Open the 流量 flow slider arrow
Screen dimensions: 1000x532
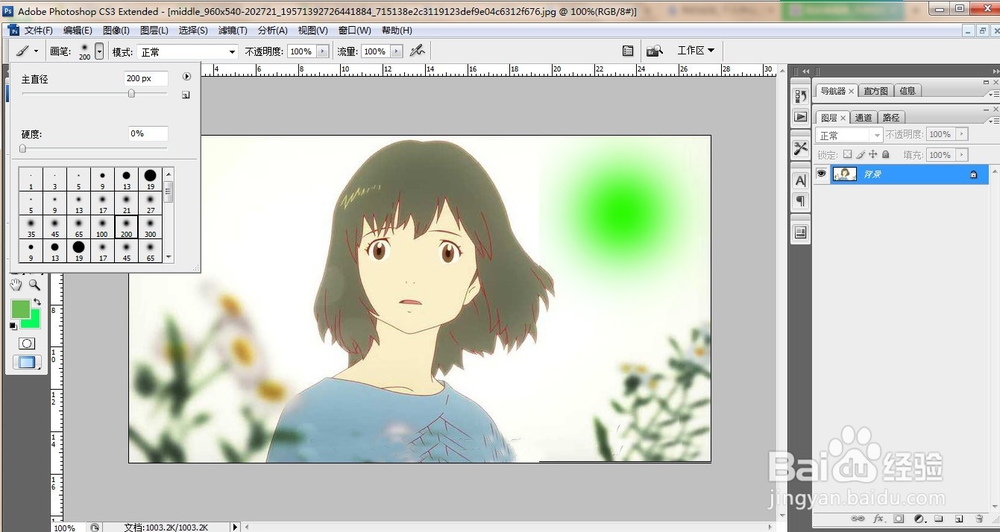coord(397,52)
